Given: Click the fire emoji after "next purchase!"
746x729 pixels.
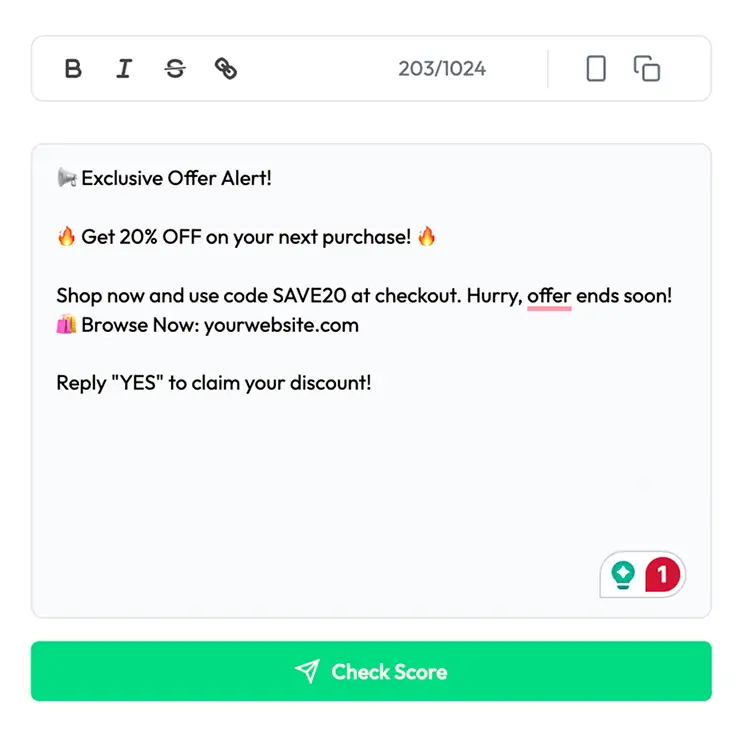Looking at the screenshot, I should pyautogui.click(x=427, y=238).
